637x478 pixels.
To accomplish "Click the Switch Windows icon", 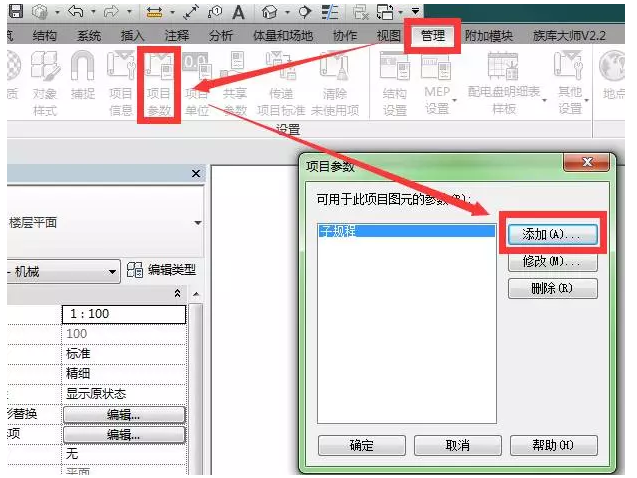I will pyautogui.click(x=385, y=12).
